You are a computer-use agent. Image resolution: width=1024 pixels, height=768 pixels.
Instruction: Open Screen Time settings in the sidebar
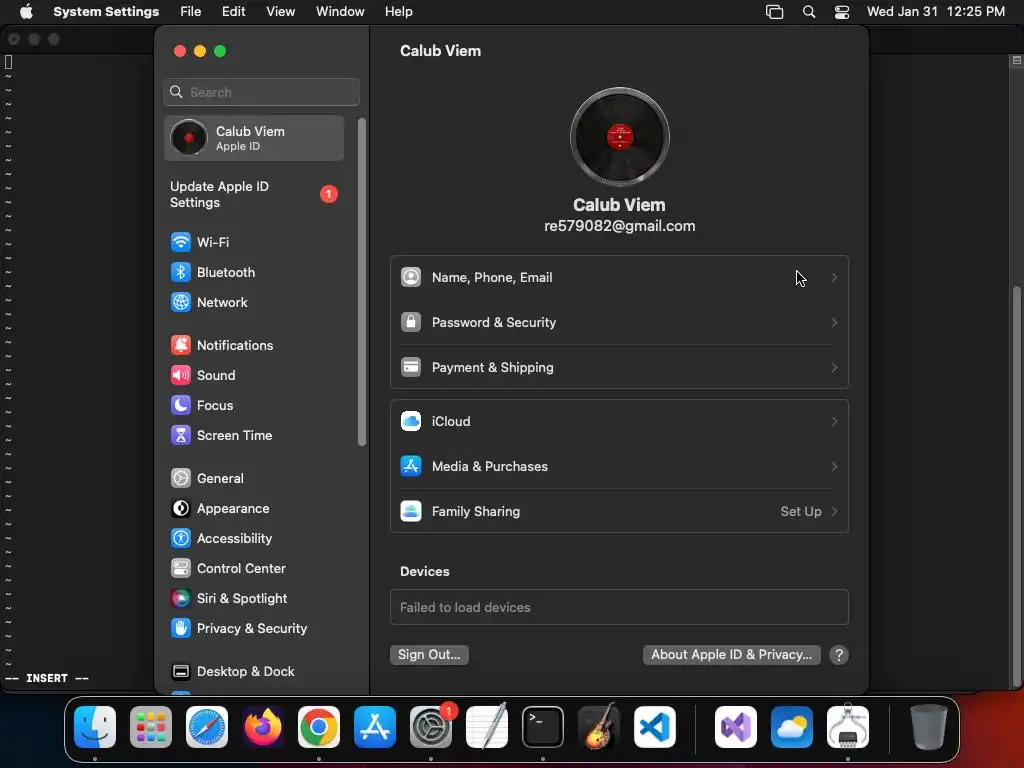[255, 436]
